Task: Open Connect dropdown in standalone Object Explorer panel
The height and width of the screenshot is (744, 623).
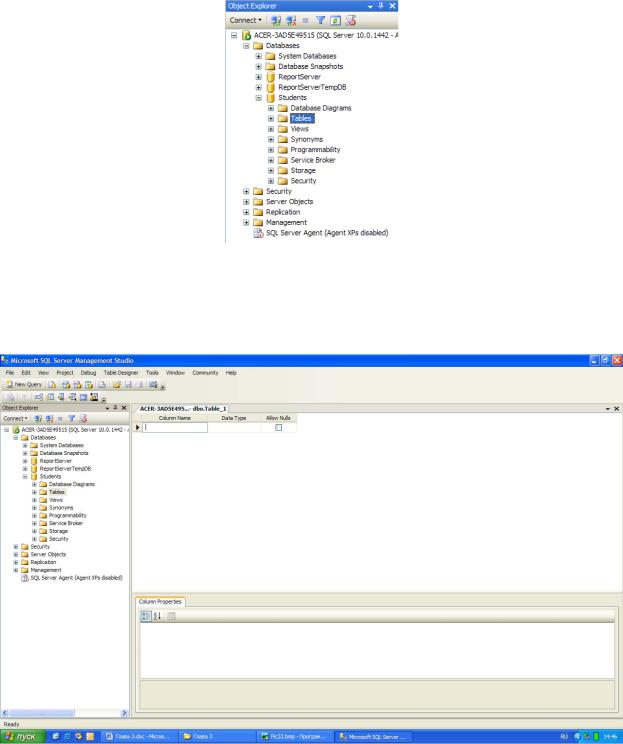Action: (x=246, y=20)
